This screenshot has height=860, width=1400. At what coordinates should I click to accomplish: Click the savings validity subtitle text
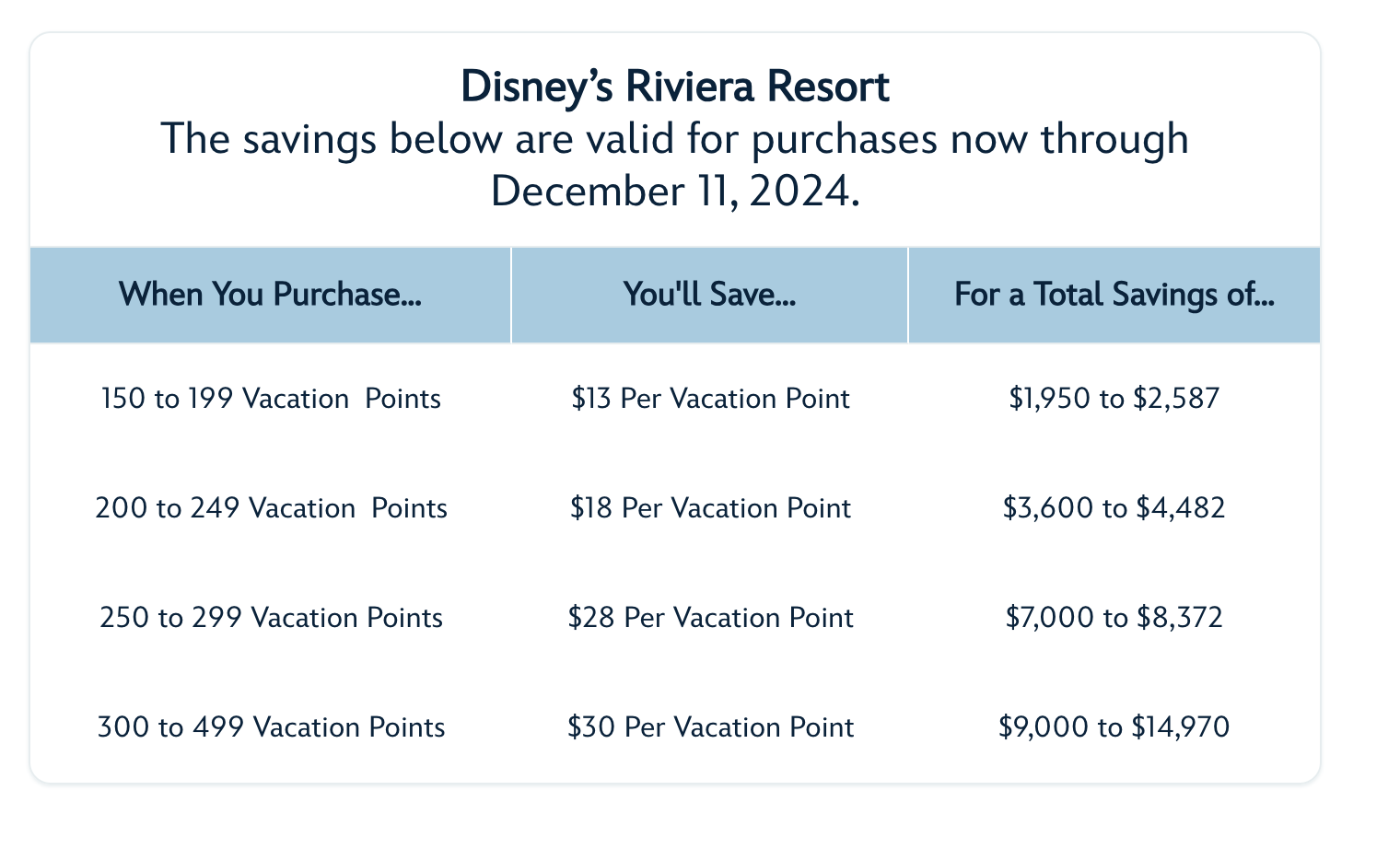pos(674,140)
